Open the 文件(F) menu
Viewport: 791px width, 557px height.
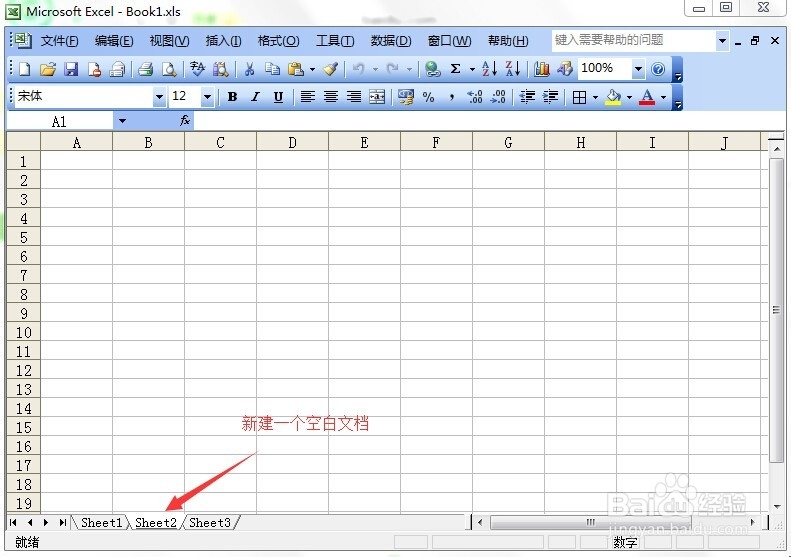59,41
